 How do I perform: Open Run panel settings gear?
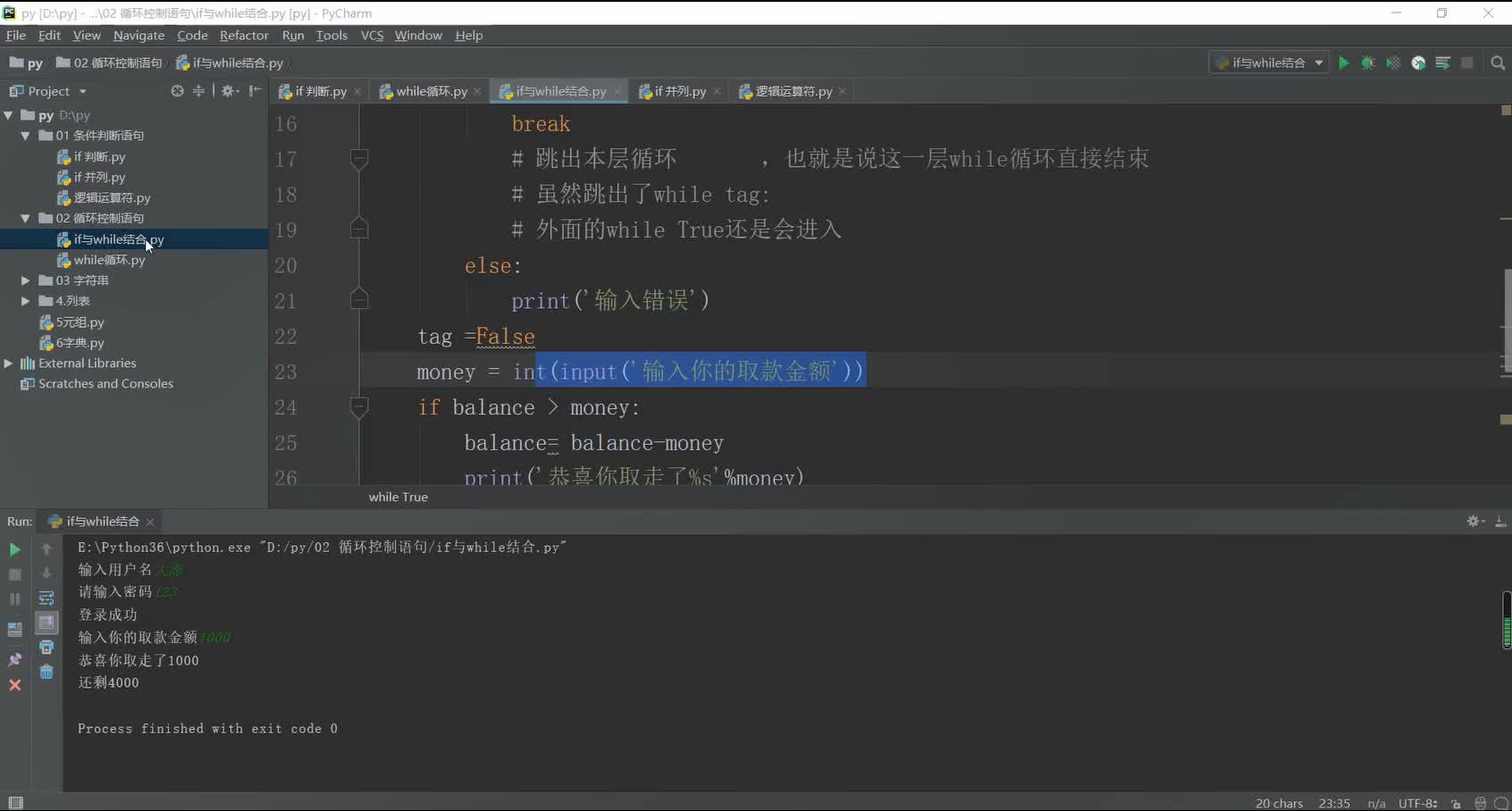[x=1475, y=521]
